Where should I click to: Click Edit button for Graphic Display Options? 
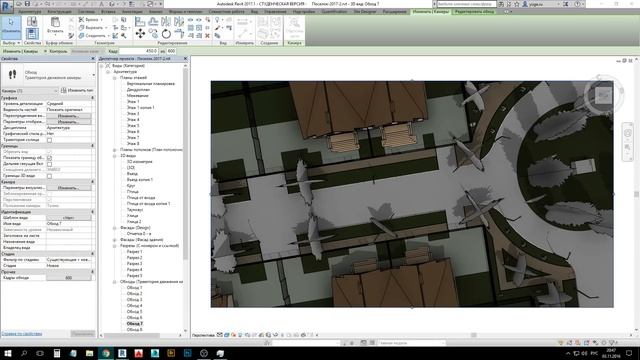69,122
